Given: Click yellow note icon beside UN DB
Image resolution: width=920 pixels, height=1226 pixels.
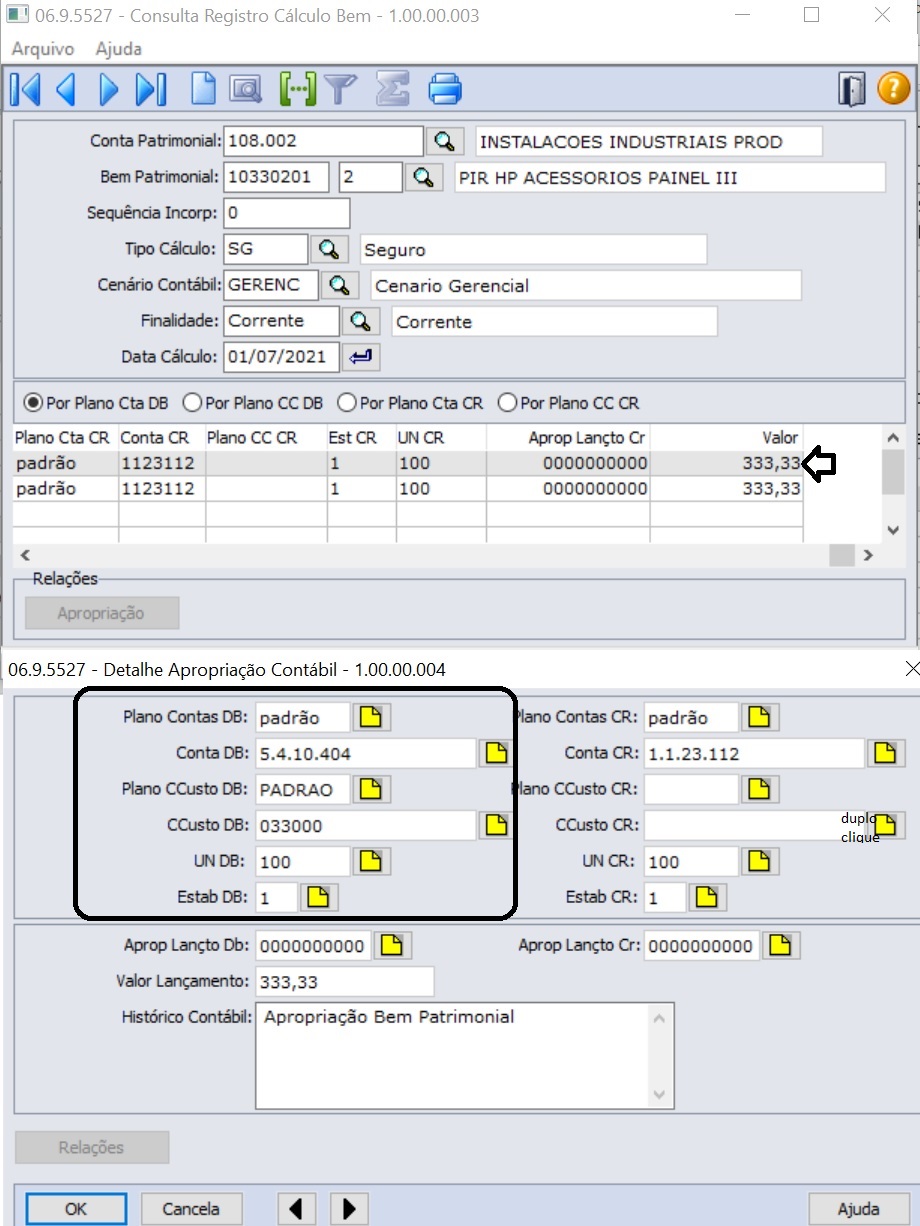Looking at the screenshot, I should click(x=372, y=861).
